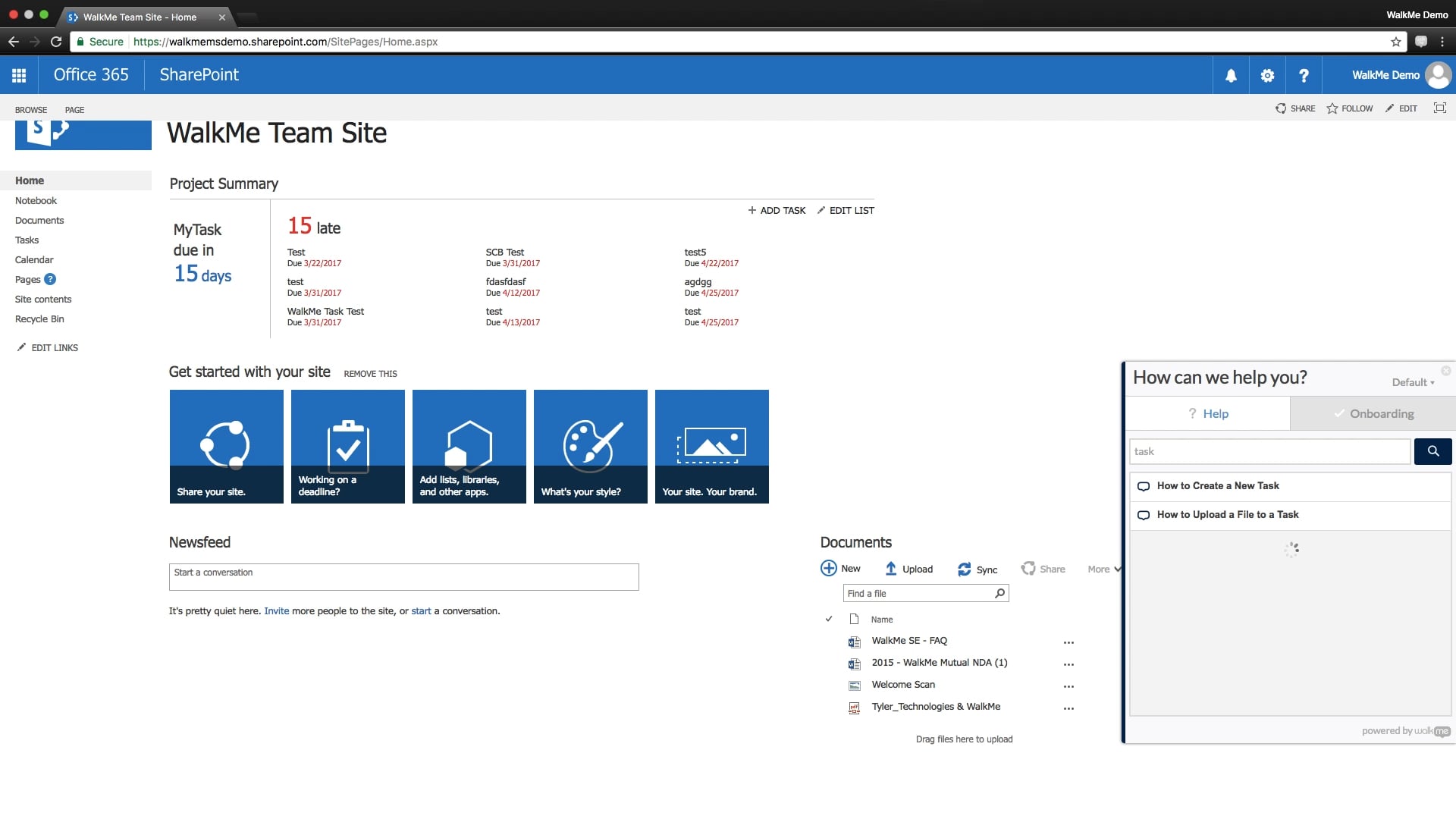The image size is (1456, 819).
Task: Toggle full-screen focus mode icon top right
Action: [x=1439, y=108]
